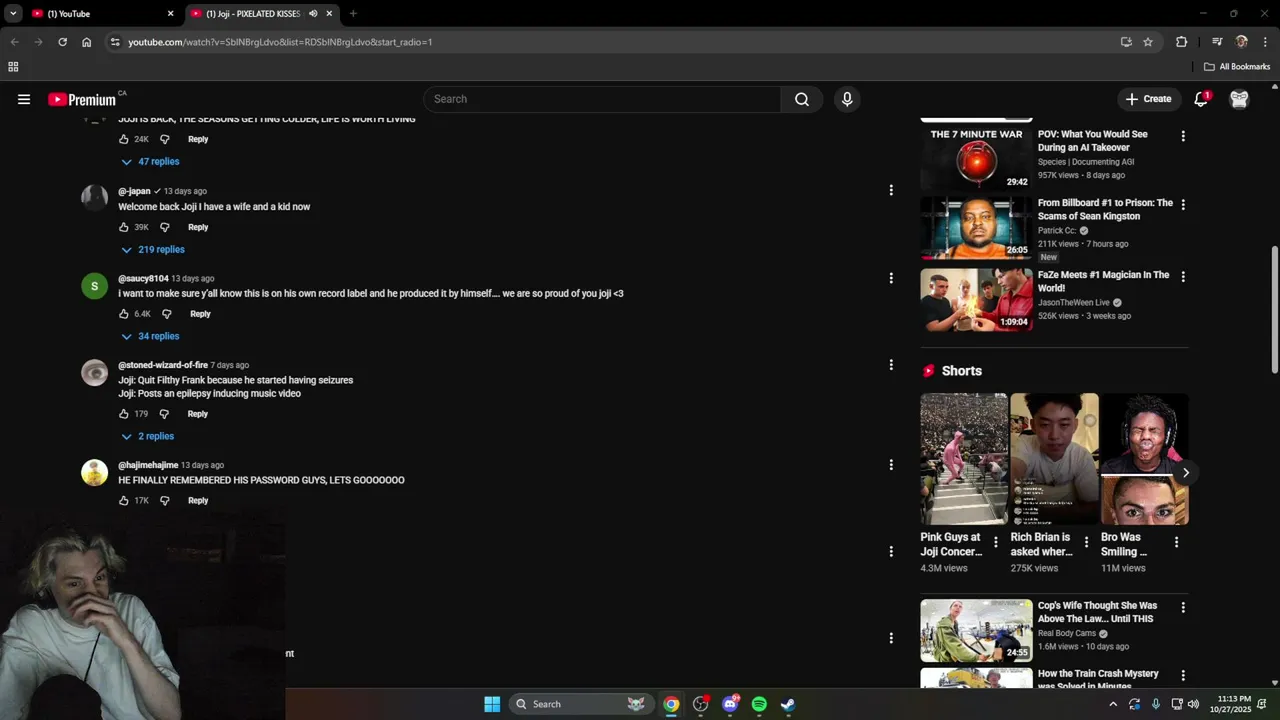Open options menu for @-japan comment
Viewport: 1280px width, 720px height.
[891, 190]
